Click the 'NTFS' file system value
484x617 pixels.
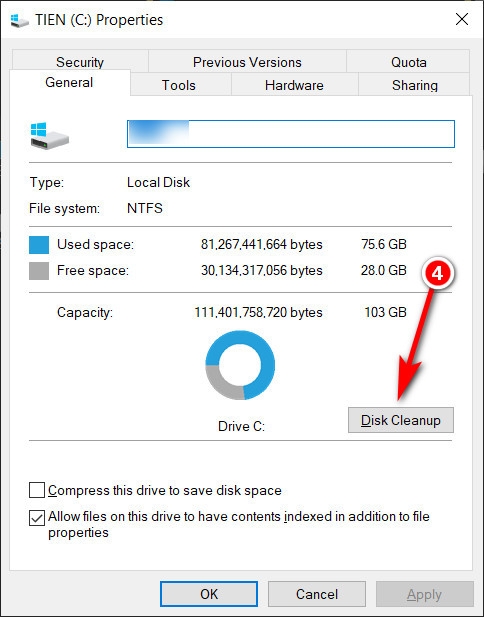pos(144,208)
